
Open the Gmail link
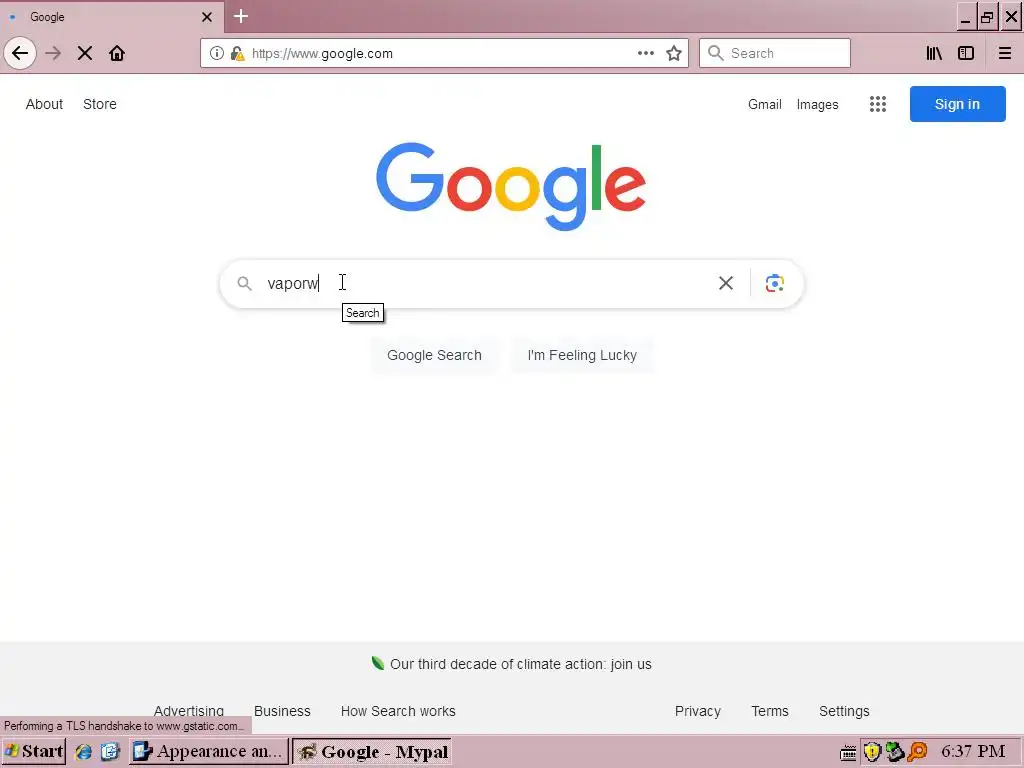tap(765, 104)
